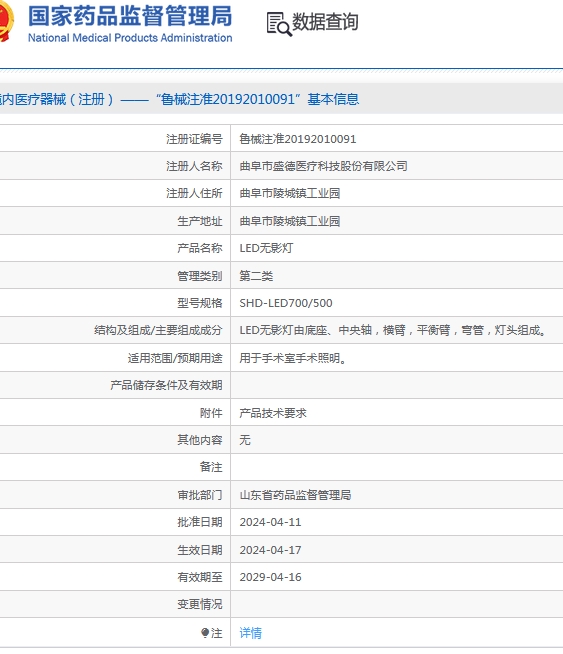The image size is (563, 654).
Task: Click the 变更情况 label
Action: pyautogui.click(x=200, y=604)
